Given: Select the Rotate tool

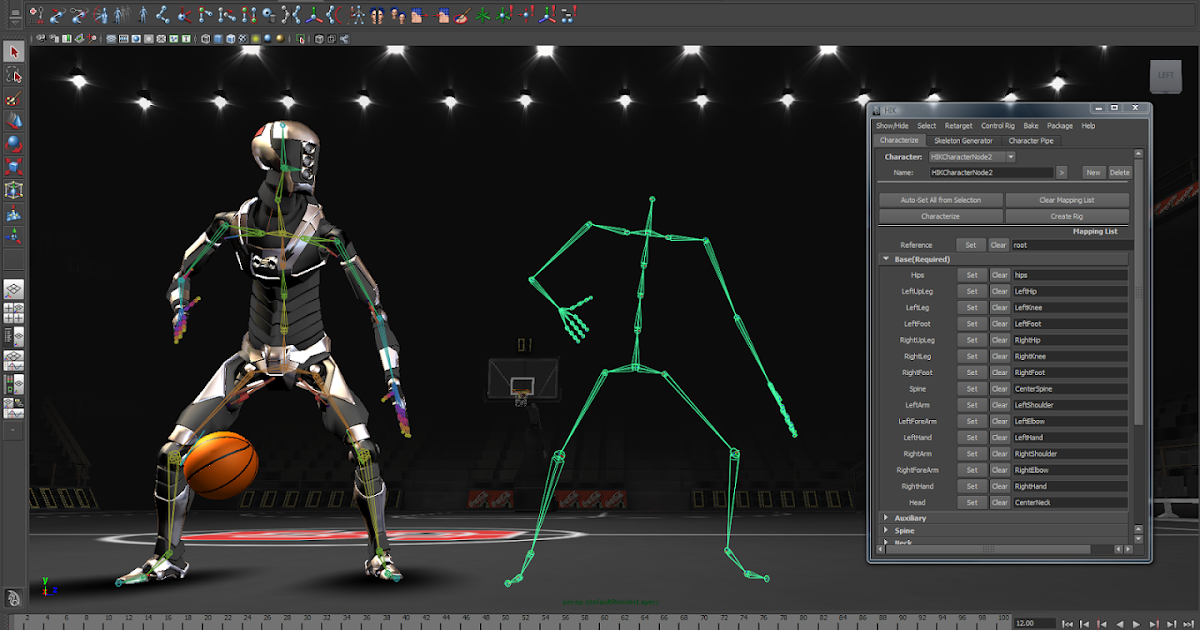Looking at the screenshot, I should 14,140.
